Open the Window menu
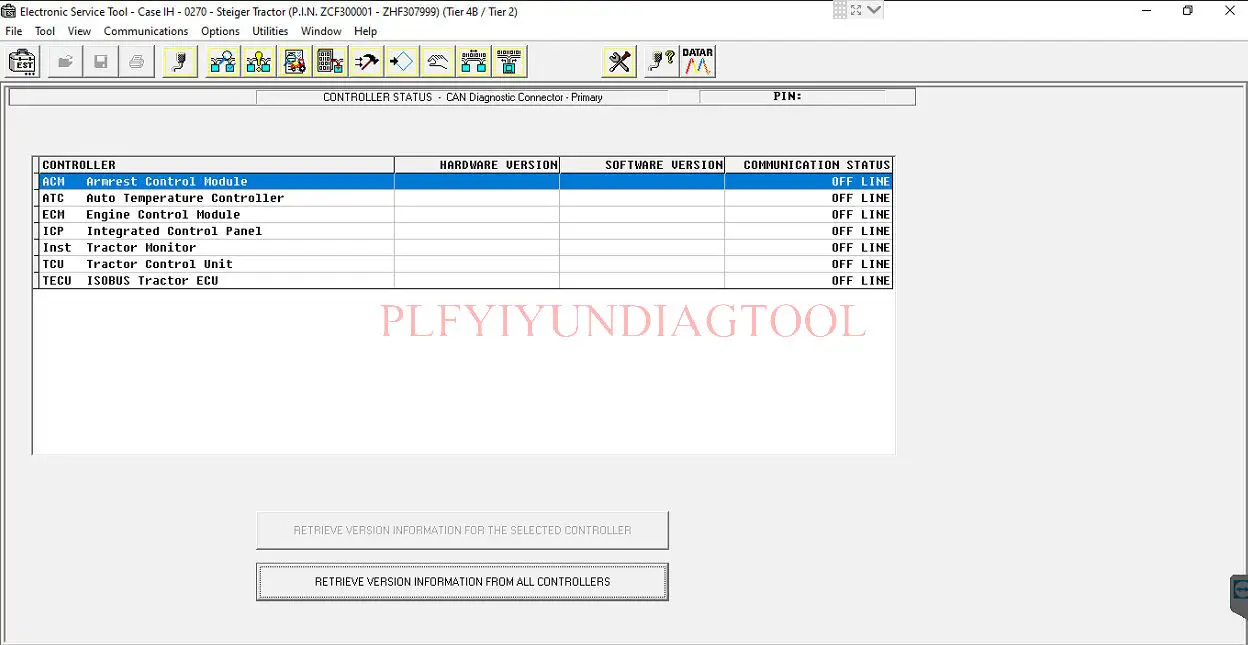 coord(321,31)
